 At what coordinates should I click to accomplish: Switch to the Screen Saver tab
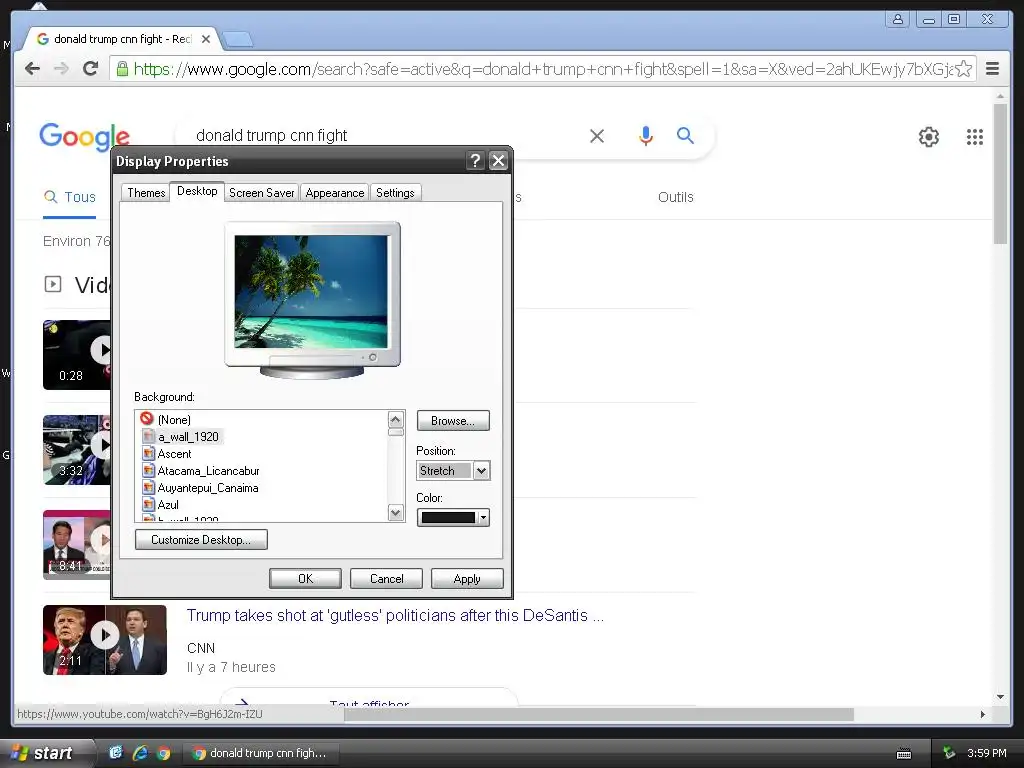261,193
